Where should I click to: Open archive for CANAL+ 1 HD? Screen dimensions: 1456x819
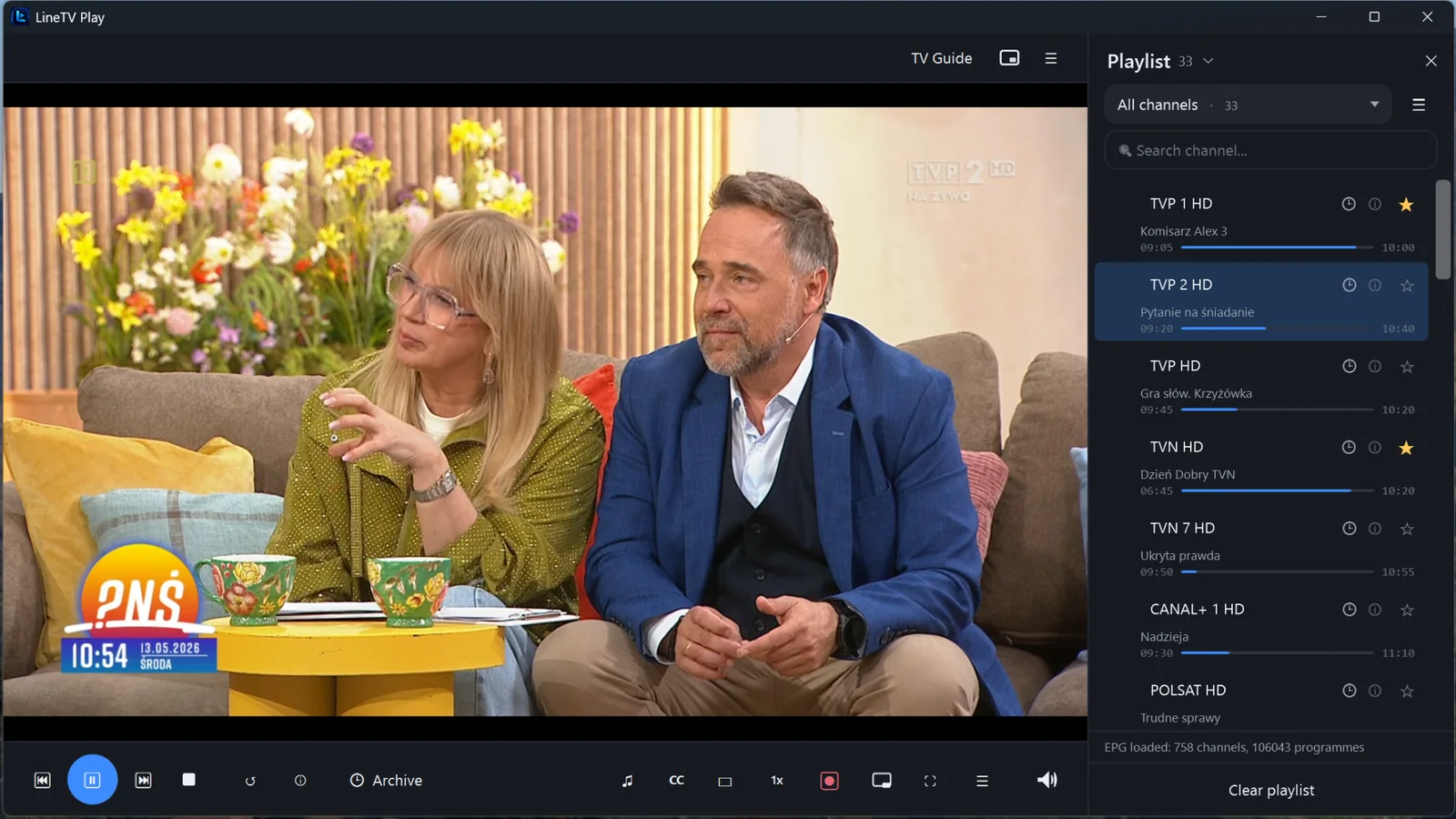coord(1349,609)
